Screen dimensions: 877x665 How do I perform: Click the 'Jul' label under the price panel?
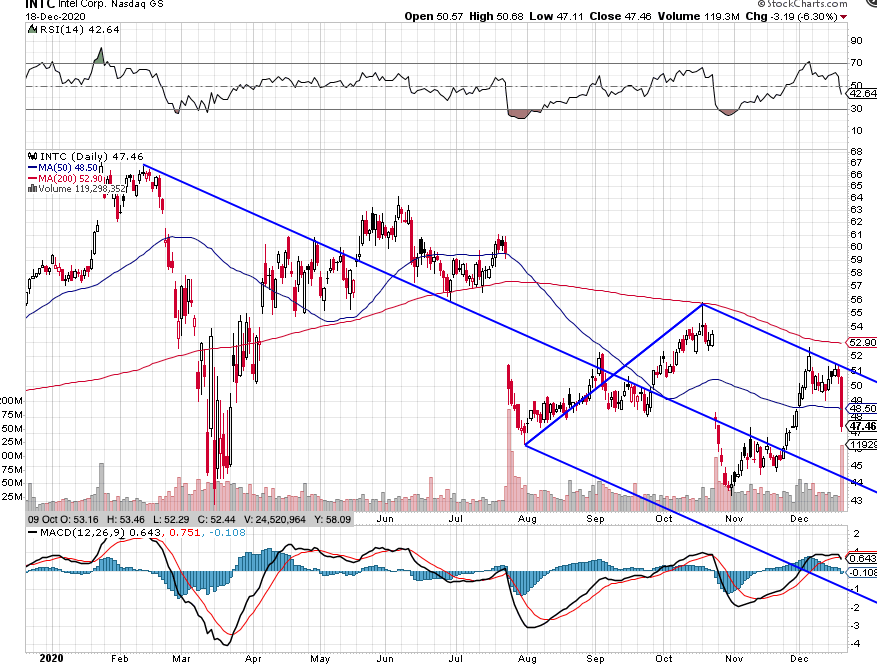(x=456, y=518)
